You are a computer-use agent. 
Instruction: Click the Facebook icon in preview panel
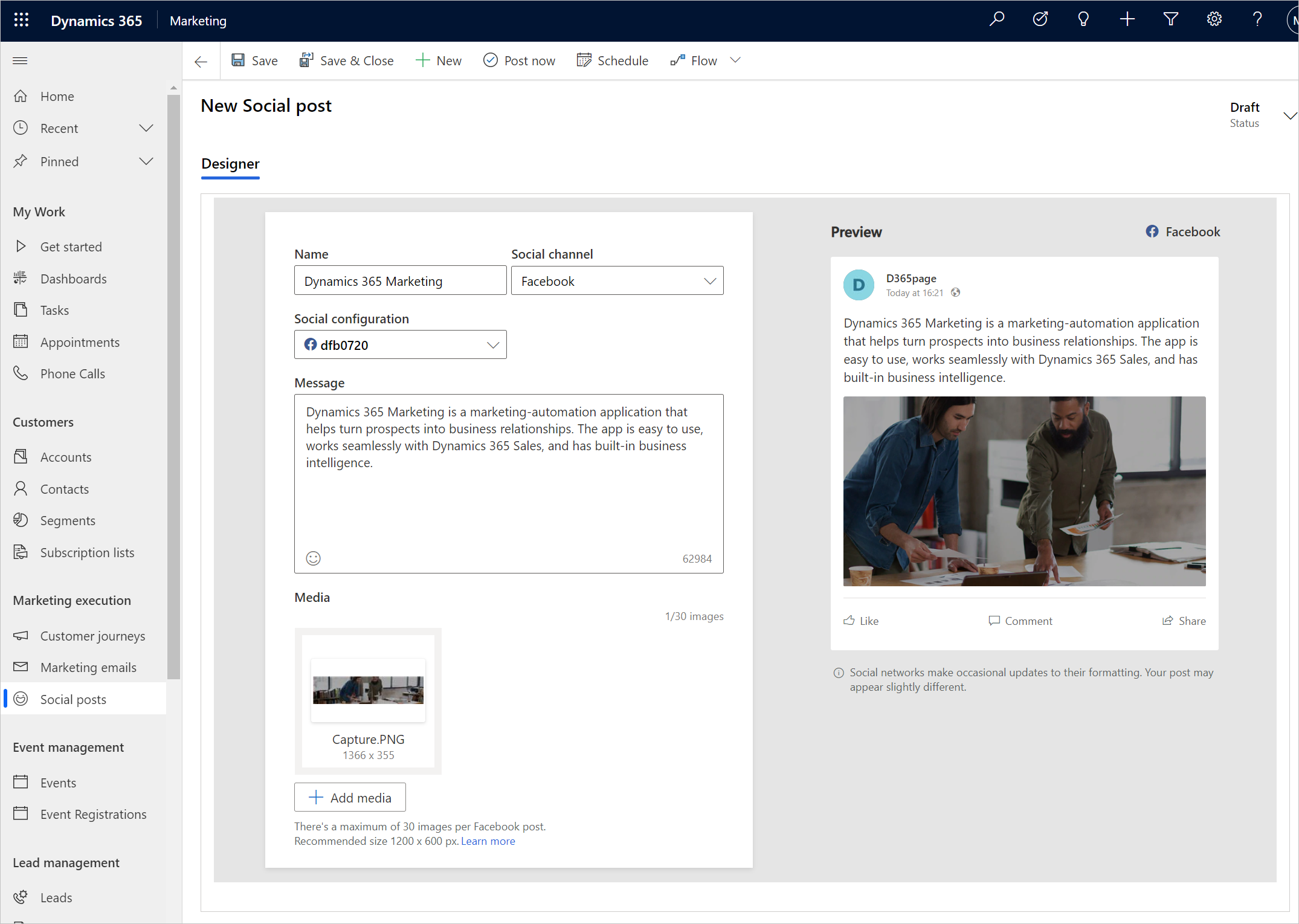coord(1153,231)
